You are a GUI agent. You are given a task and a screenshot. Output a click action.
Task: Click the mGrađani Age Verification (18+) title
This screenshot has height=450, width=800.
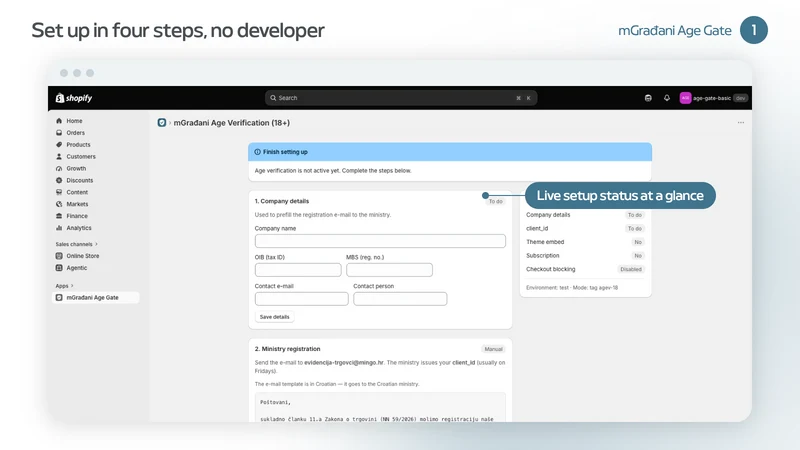click(x=232, y=123)
